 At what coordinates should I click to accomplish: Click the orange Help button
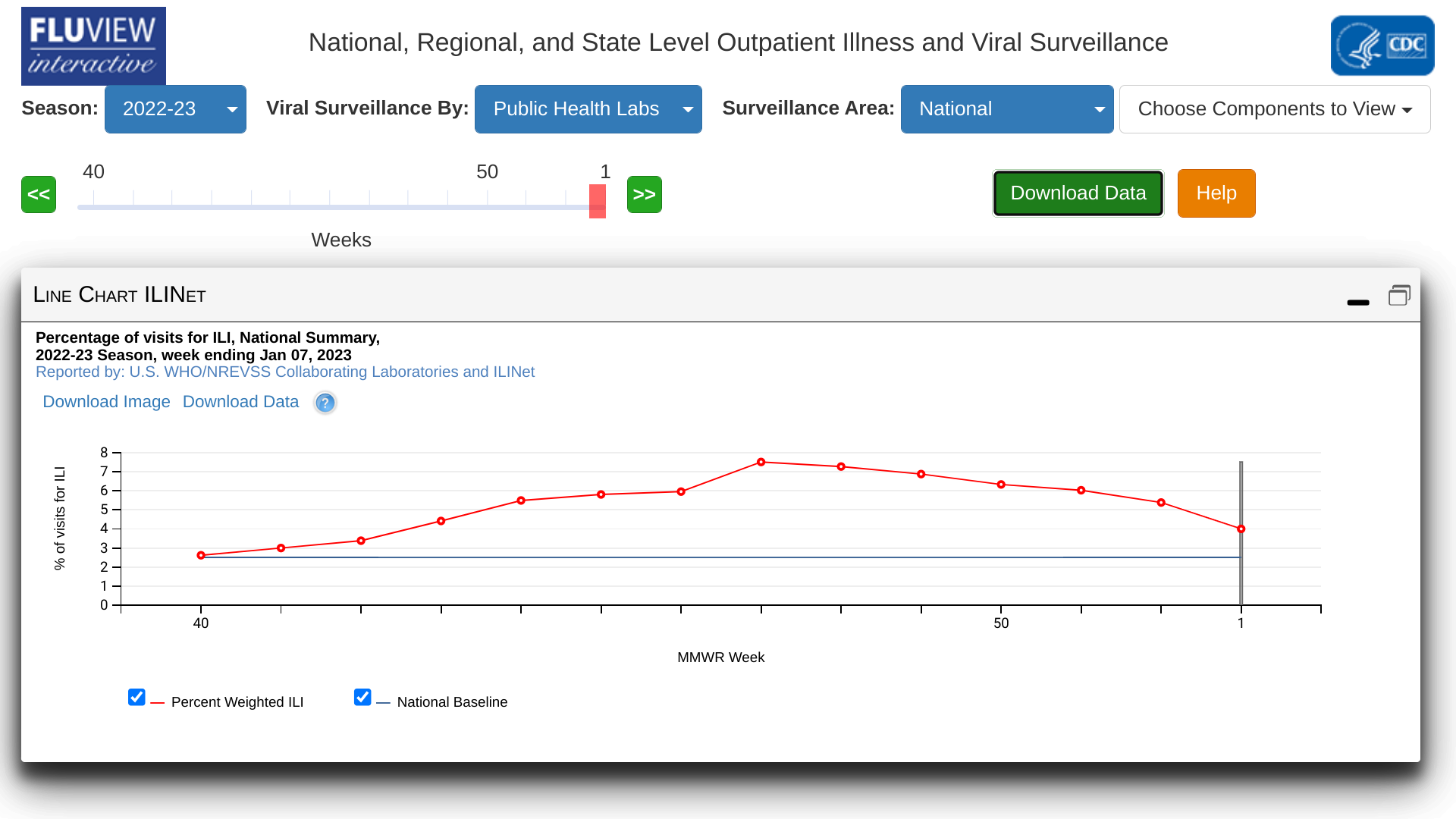tap(1216, 193)
